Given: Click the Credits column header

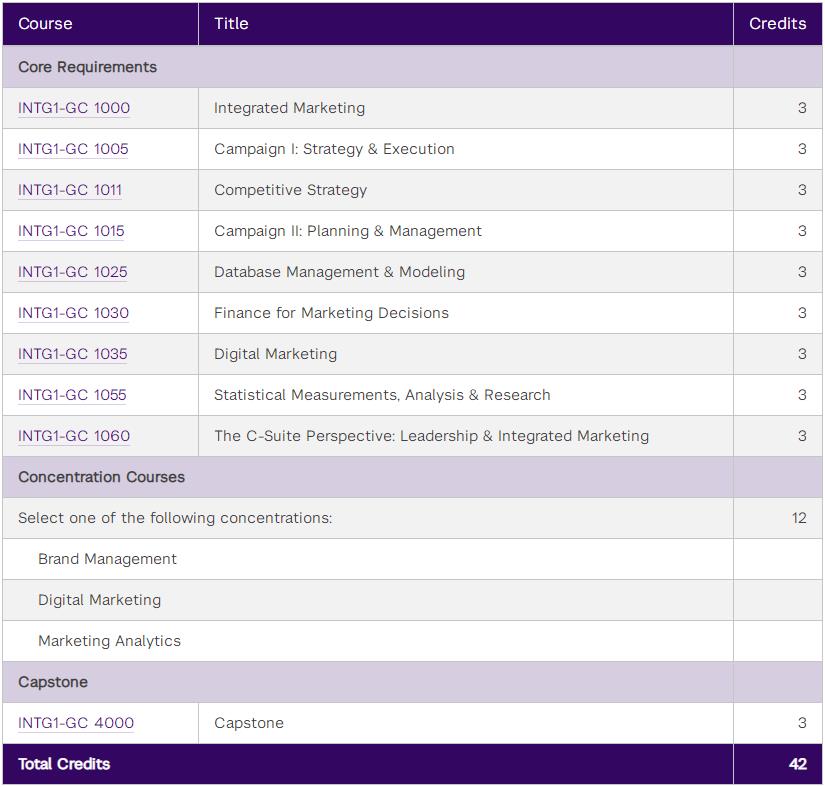Looking at the screenshot, I should pos(778,24).
